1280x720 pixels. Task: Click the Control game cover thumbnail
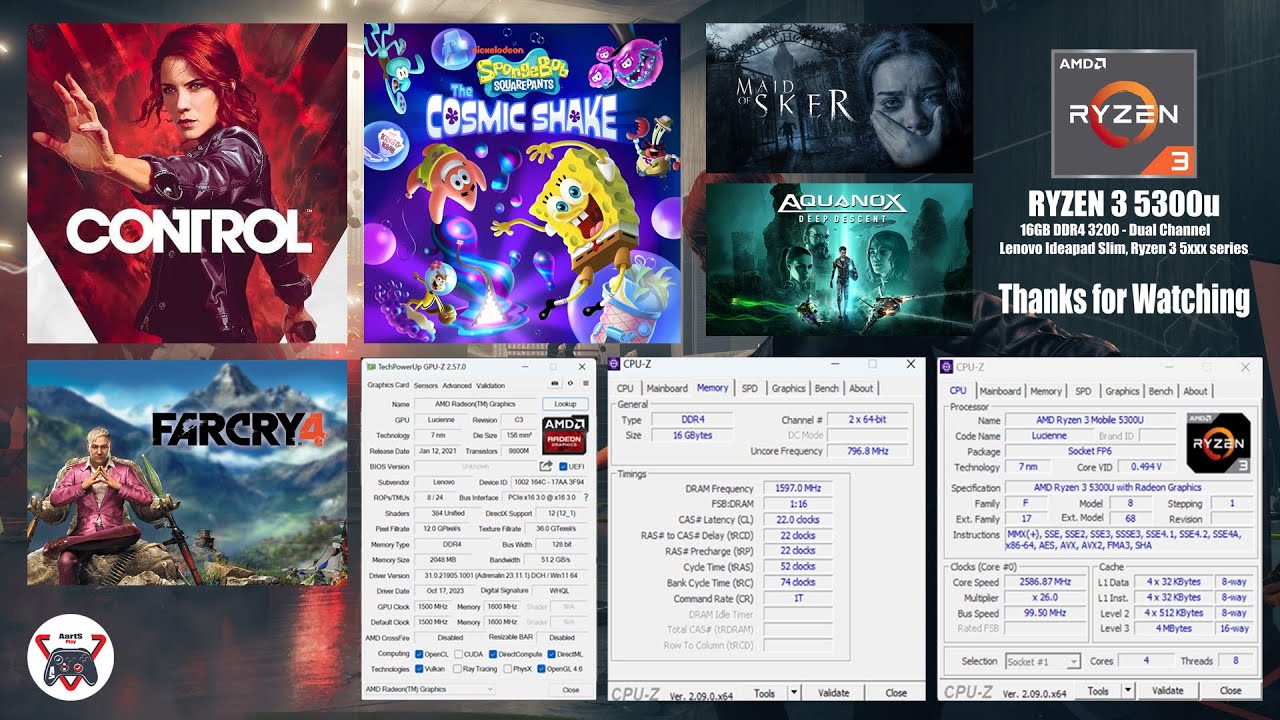[x=187, y=183]
